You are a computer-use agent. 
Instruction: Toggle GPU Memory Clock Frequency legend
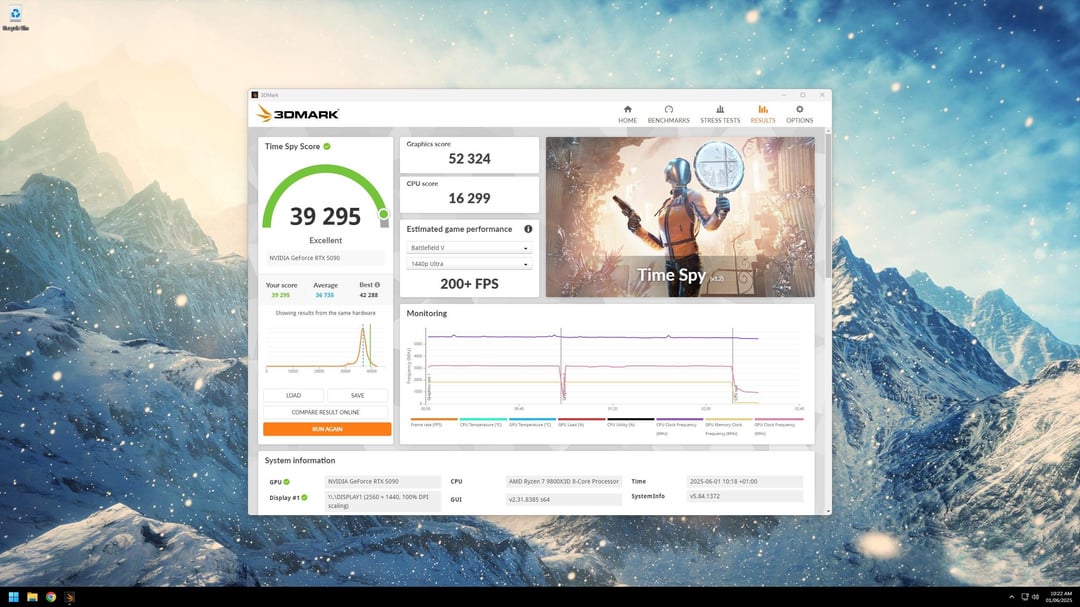[727, 426]
